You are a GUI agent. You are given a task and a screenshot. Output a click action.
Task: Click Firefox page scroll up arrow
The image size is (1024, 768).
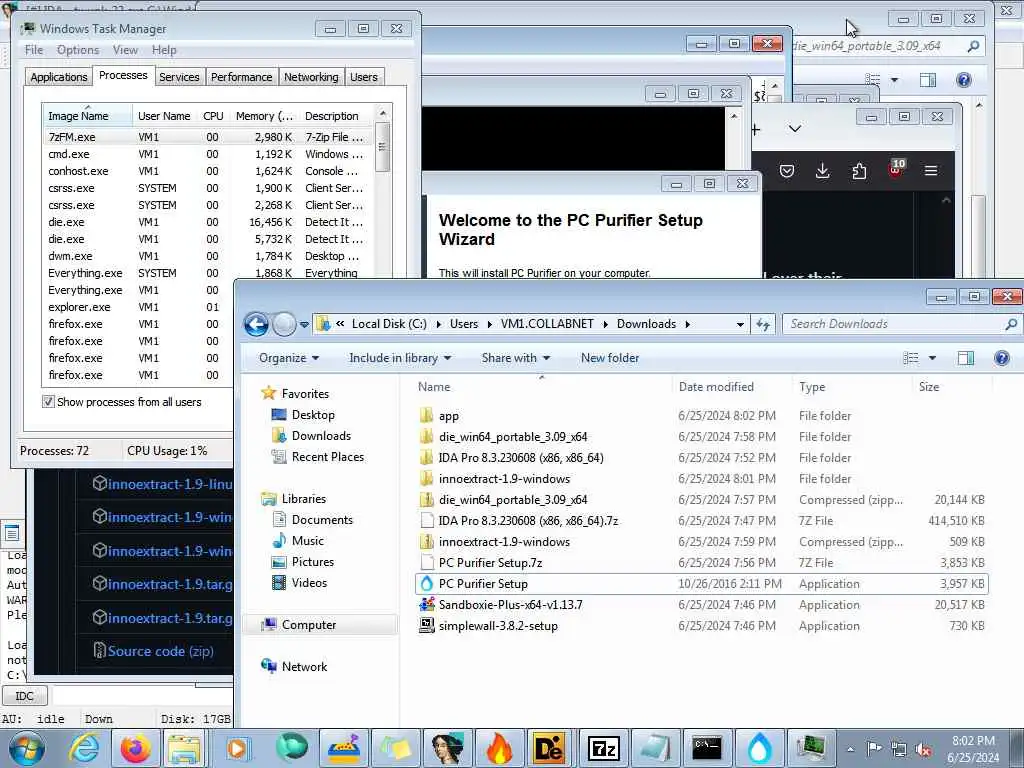[946, 200]
